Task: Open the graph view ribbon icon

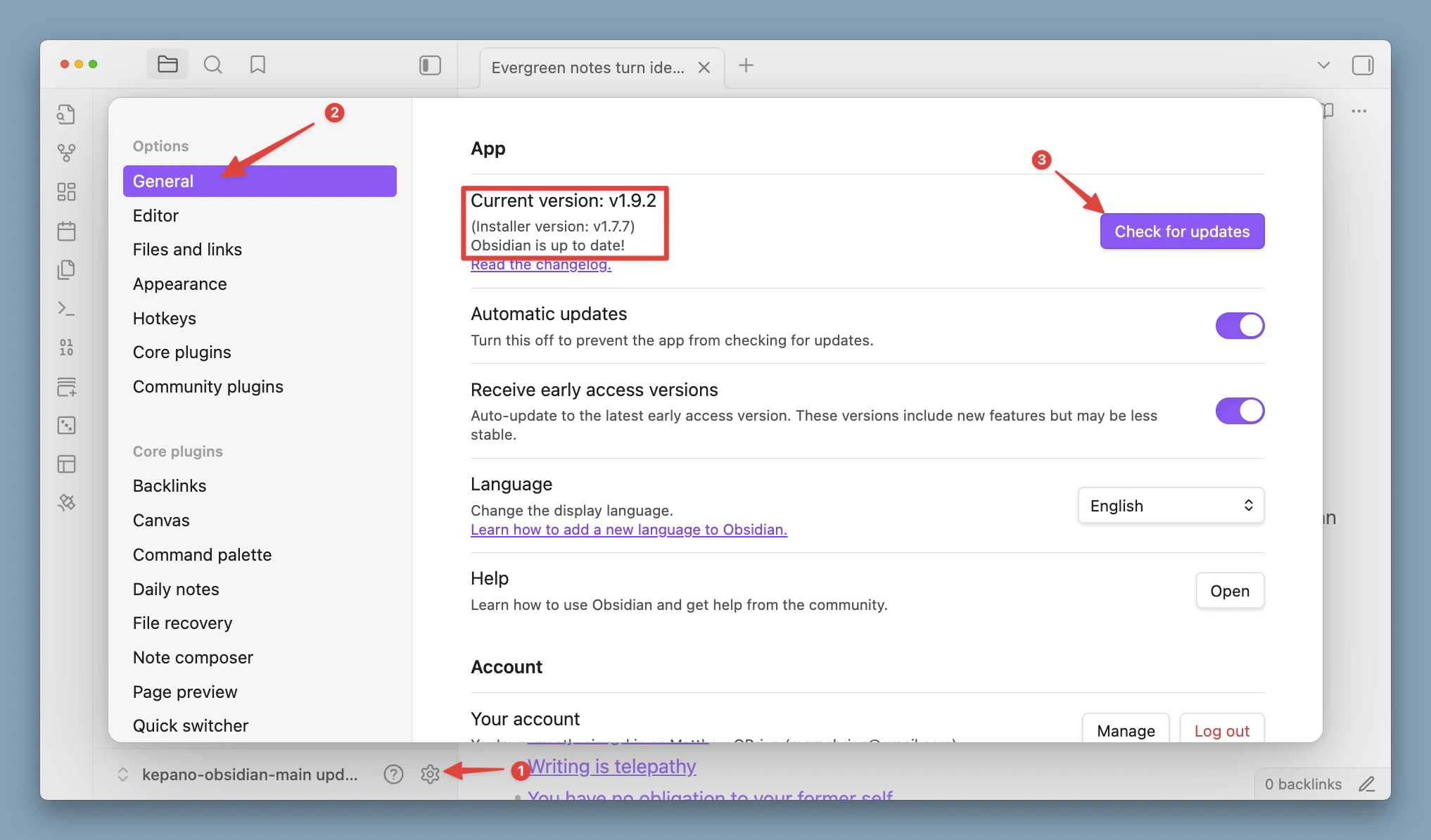Action: tap(66, 153)
